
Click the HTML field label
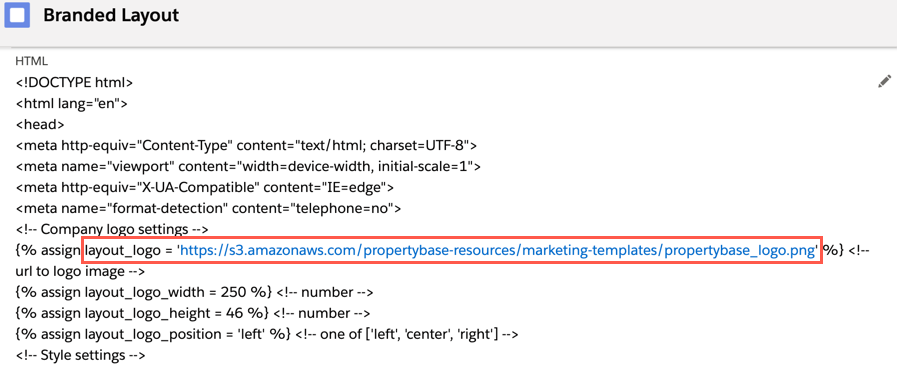pyautogui.click(x=31, y=61)
